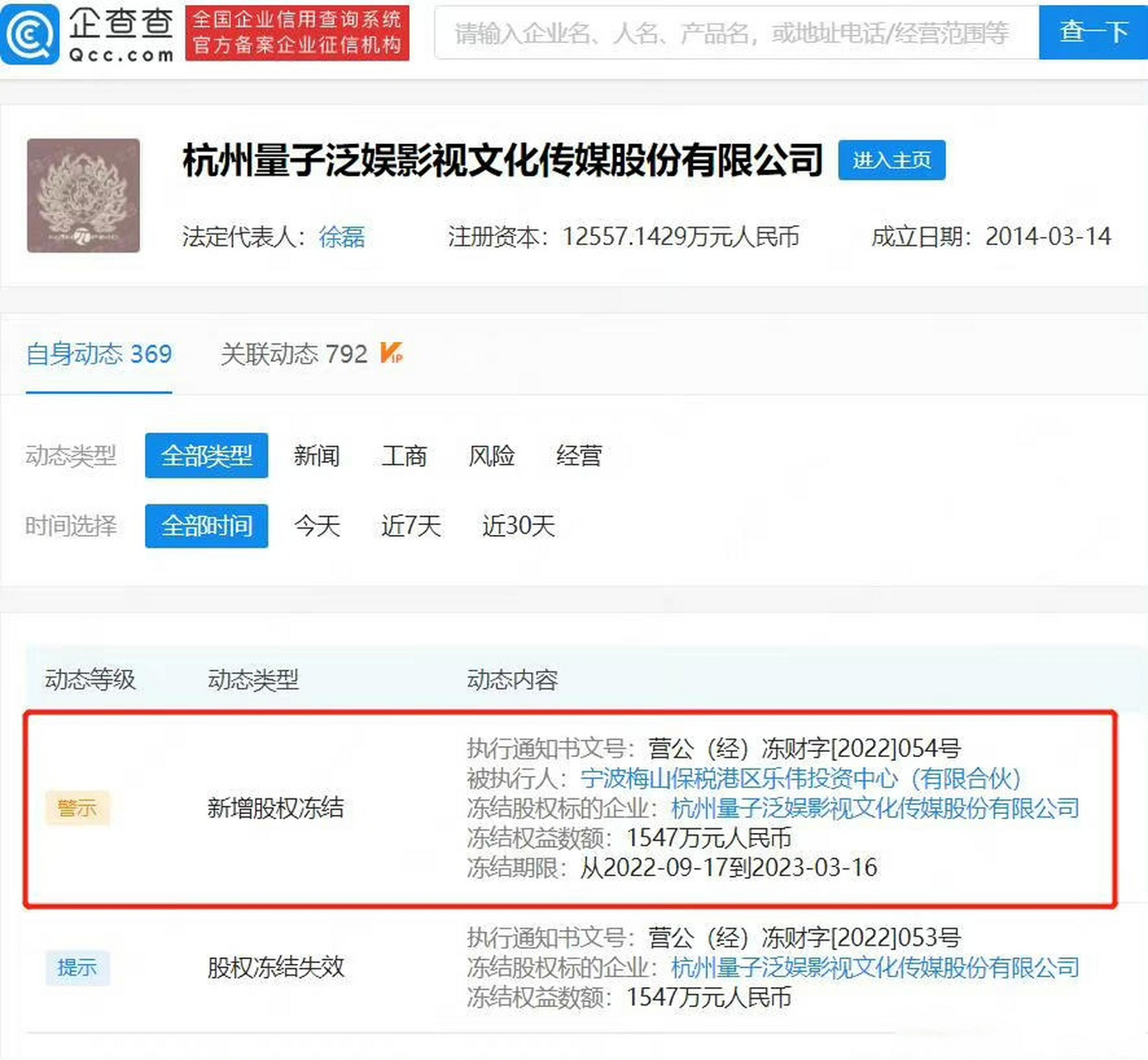Screen dimensions: 1148x1060
Task: Open the company lotus logo thumbnail
Action: click(84, 195)
